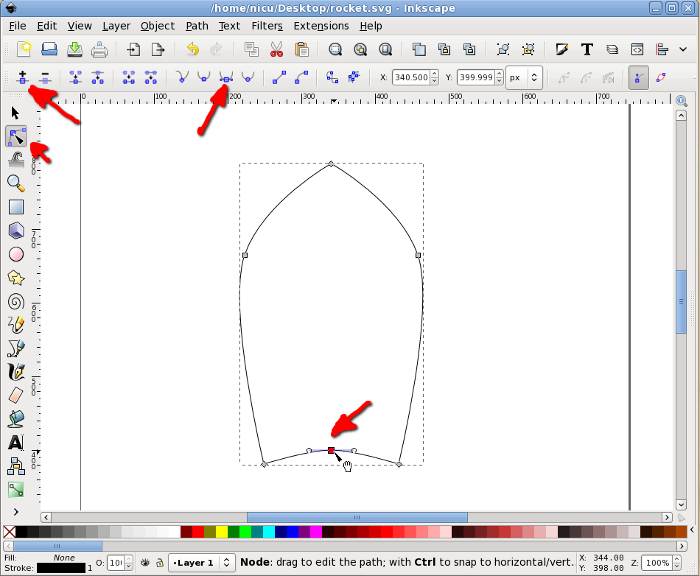Click the Cut scissors icon
This screenshot has height=576, width=700.
pyautogui.click(x=277, y=49)
